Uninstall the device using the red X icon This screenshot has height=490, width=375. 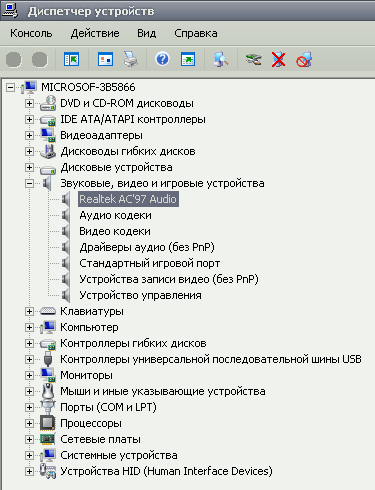coord(278,60)
